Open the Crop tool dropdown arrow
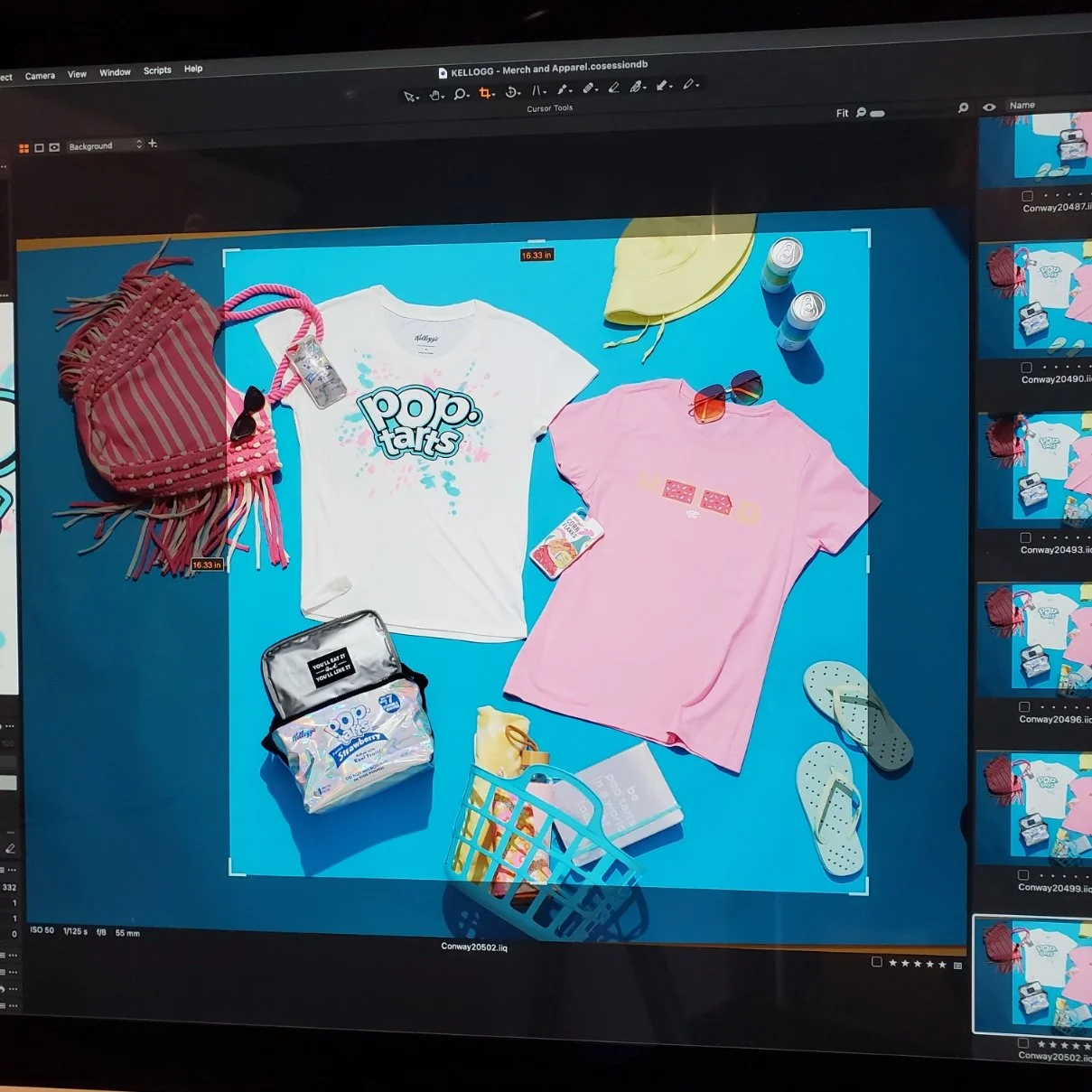Image resolution: width=1092 pixels, height=1092 pixels. [x=495, y=94]
